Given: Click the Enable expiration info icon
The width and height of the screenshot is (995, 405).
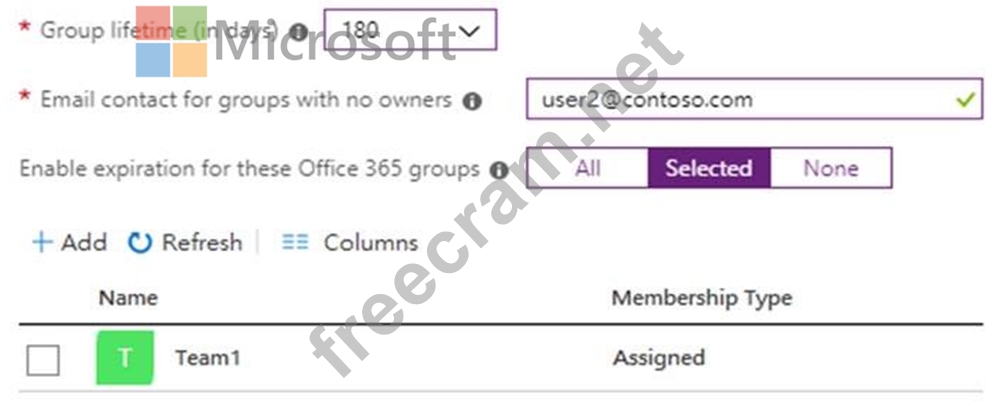Looking at the screenshot, I should coord(499,170).
